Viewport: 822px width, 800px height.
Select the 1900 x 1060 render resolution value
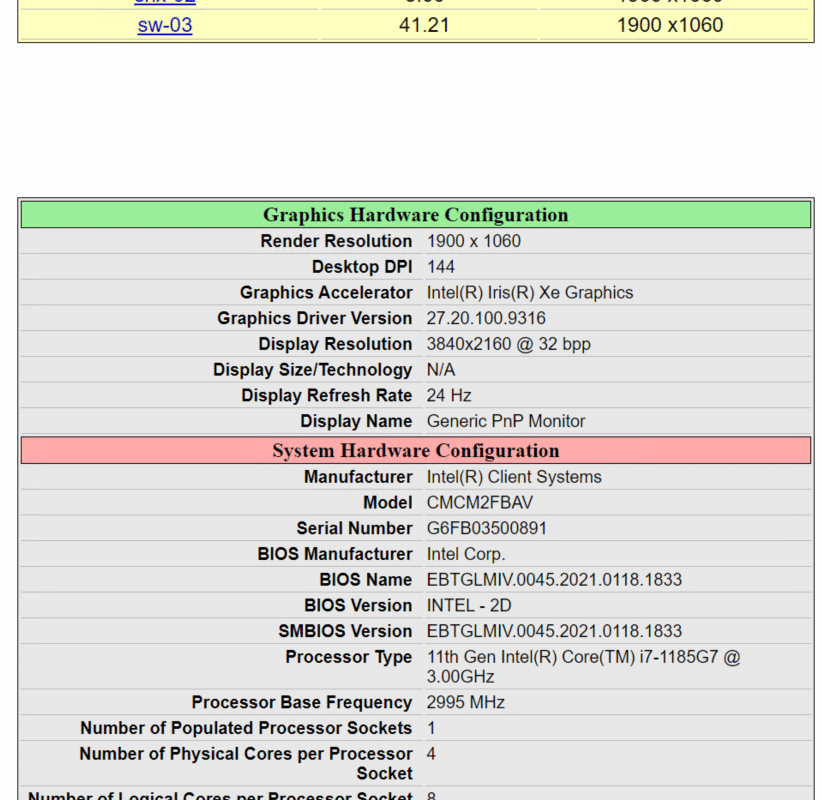point(474,241)
